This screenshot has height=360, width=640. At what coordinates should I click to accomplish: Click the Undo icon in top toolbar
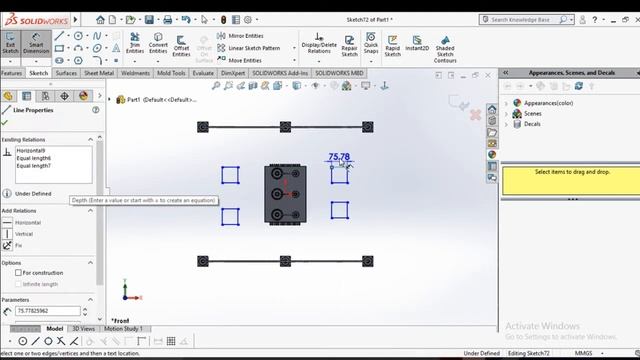click(x=186, y=20)
